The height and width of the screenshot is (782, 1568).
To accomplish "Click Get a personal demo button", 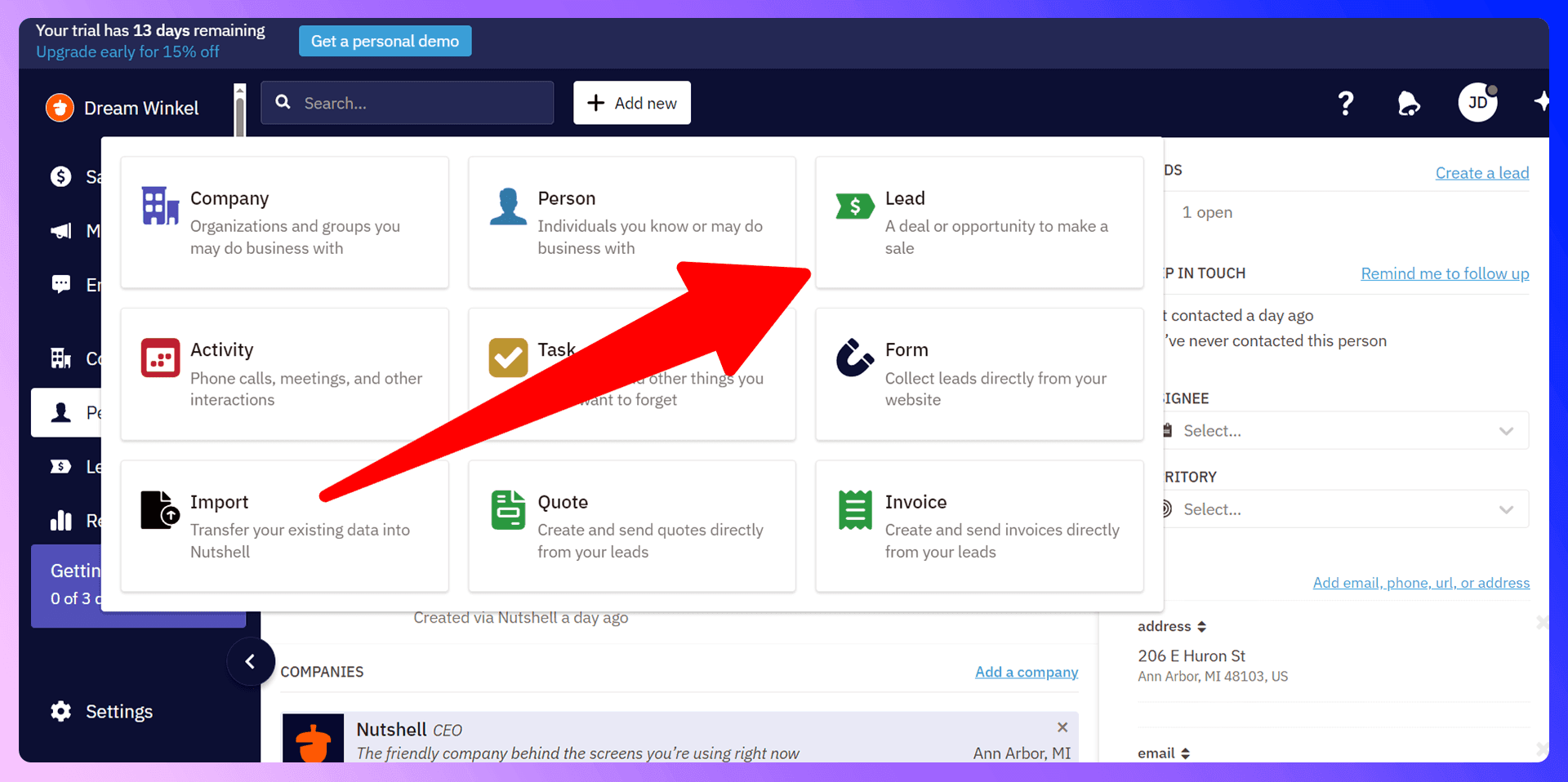I will pos(385,41).
